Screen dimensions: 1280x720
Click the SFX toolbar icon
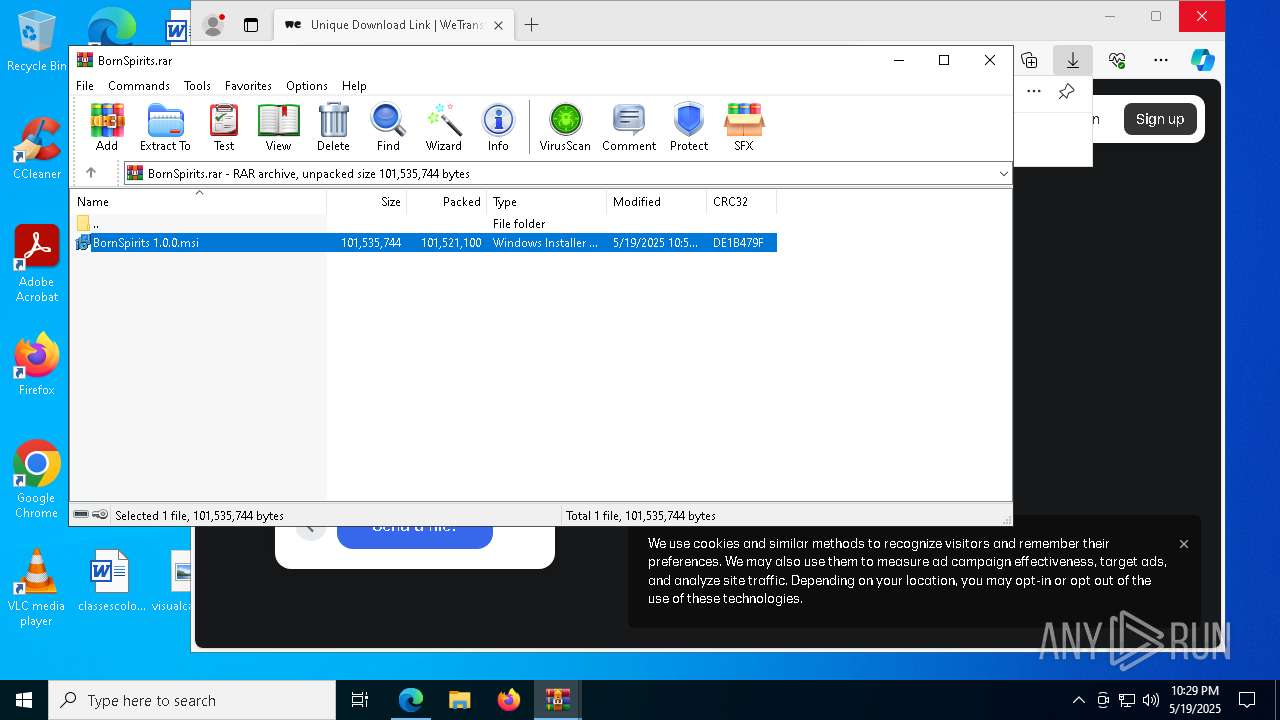click(x=744, y=127)
